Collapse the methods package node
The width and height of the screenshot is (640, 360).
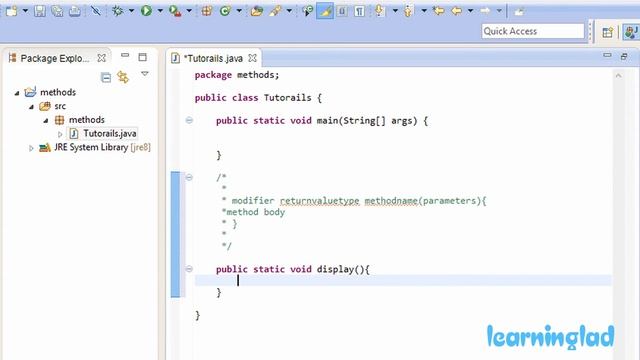click(x=46, y=120)
